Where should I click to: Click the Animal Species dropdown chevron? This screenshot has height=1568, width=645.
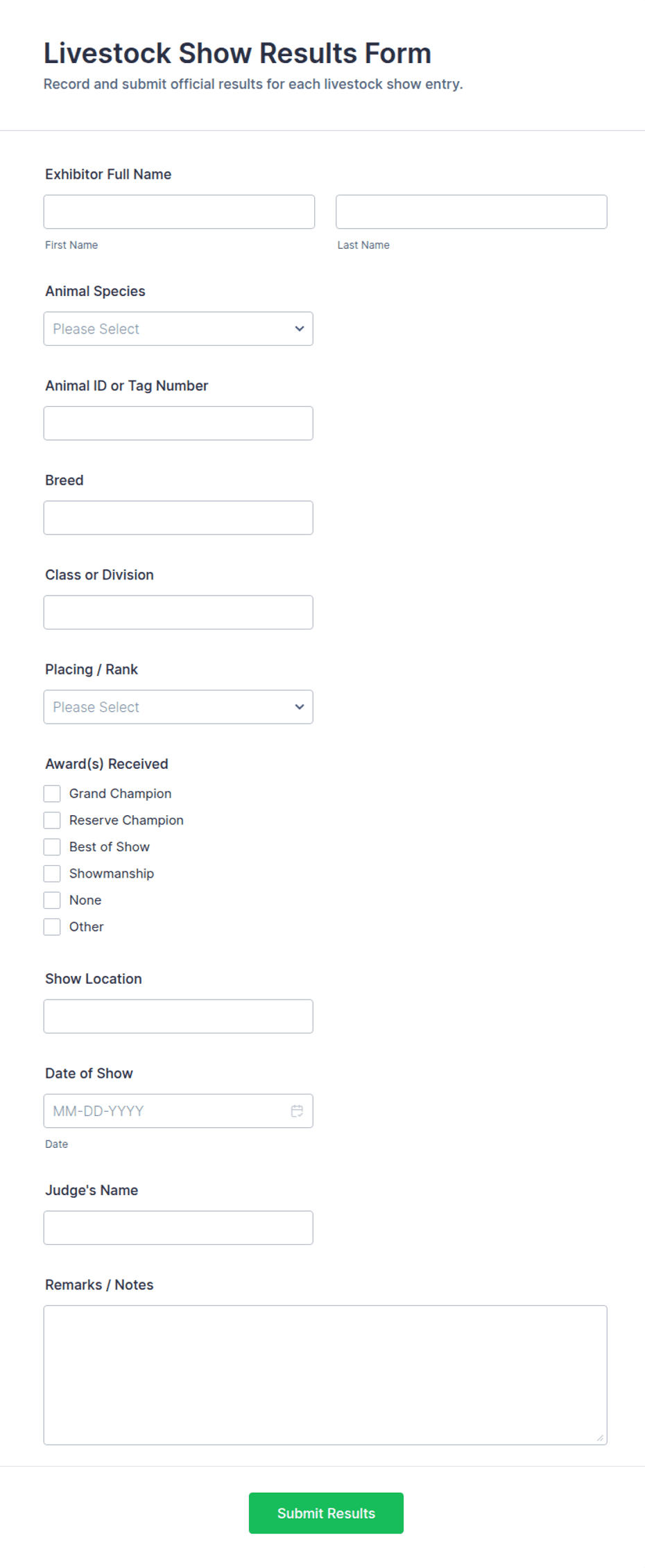tap(300, 329)
